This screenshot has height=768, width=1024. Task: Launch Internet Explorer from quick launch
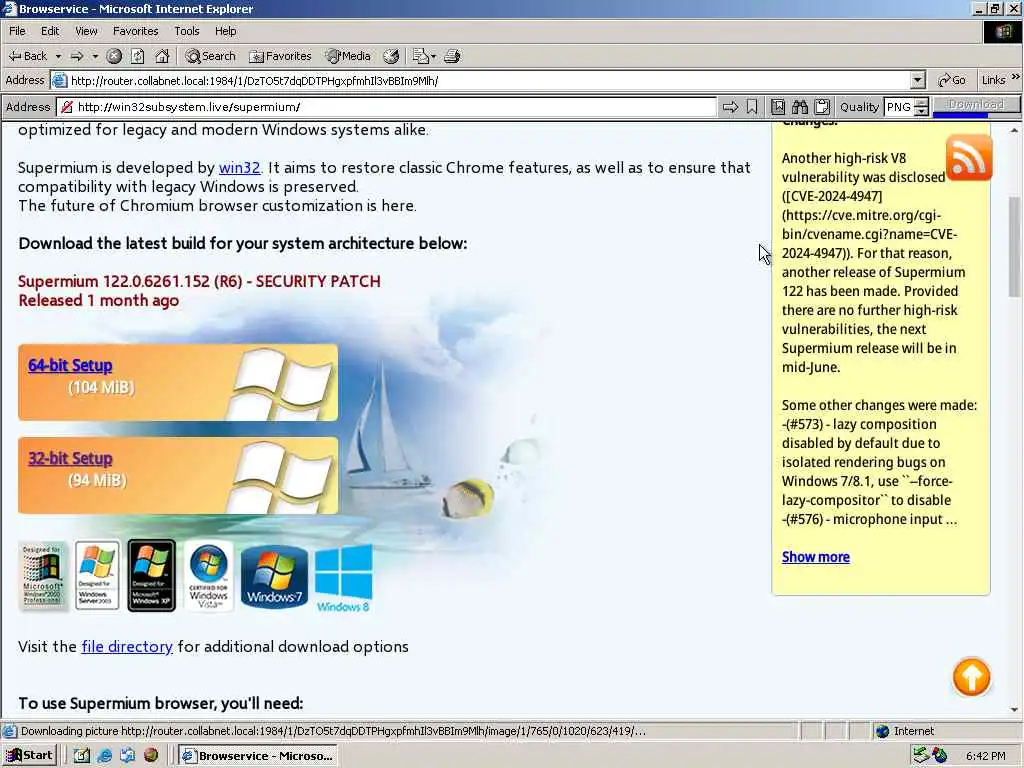tap(104, 756)
